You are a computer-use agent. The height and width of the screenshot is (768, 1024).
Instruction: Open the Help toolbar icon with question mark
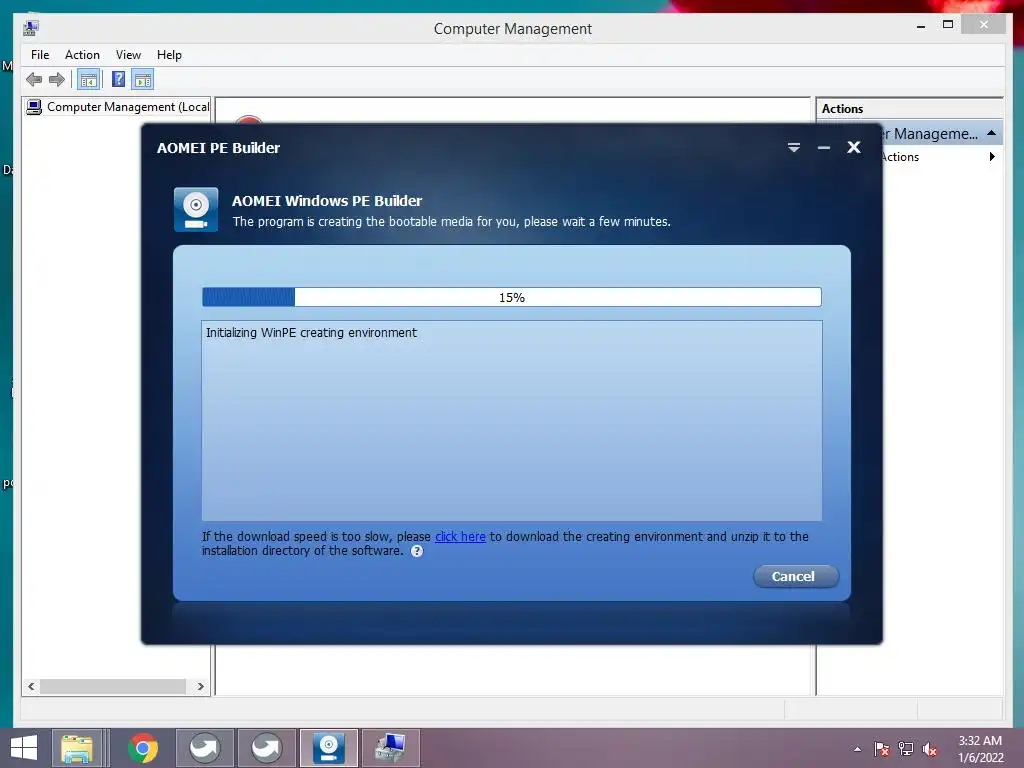pyautogui.click(x=118, y=80)
